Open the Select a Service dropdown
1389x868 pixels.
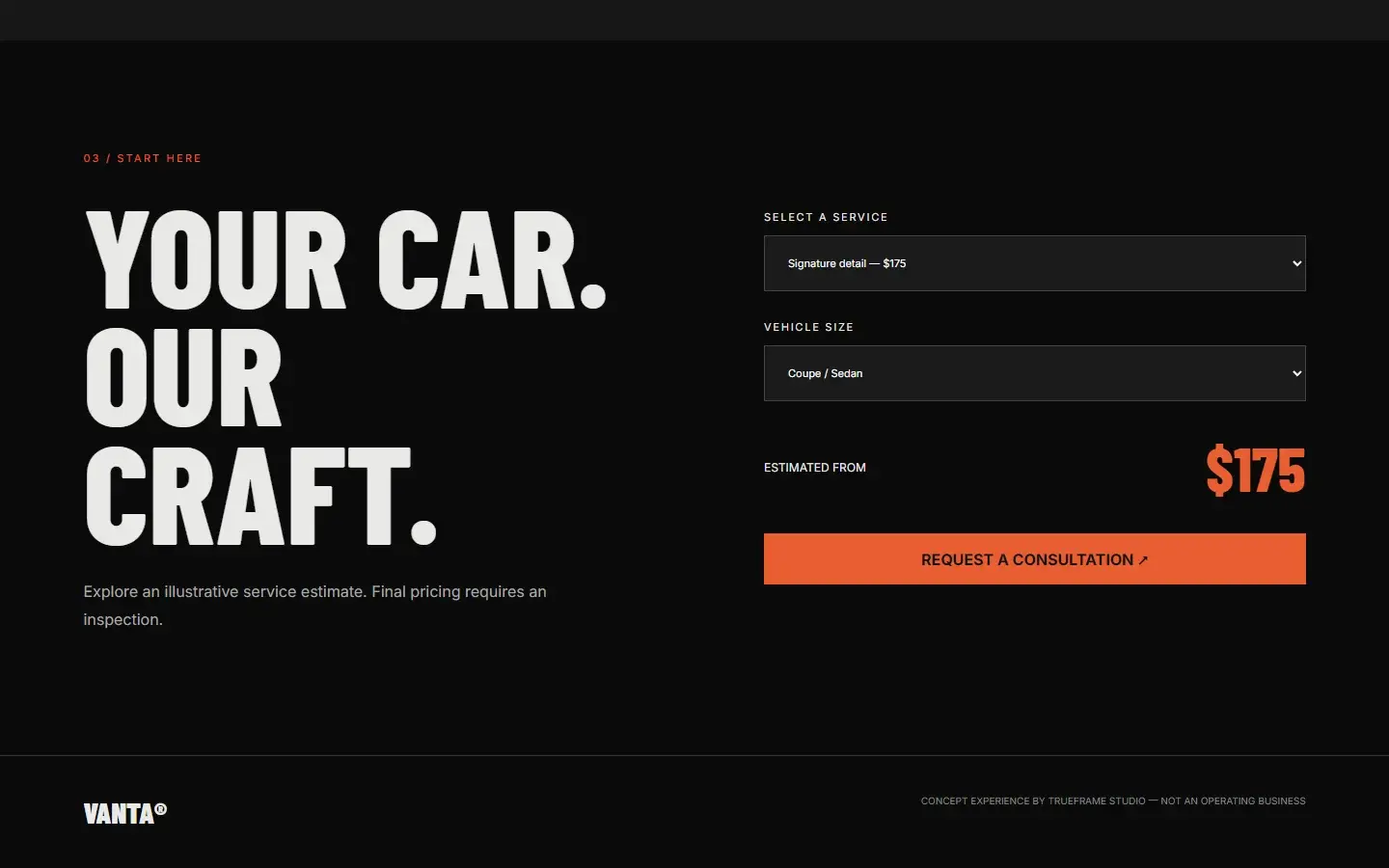pos(1034,263)
